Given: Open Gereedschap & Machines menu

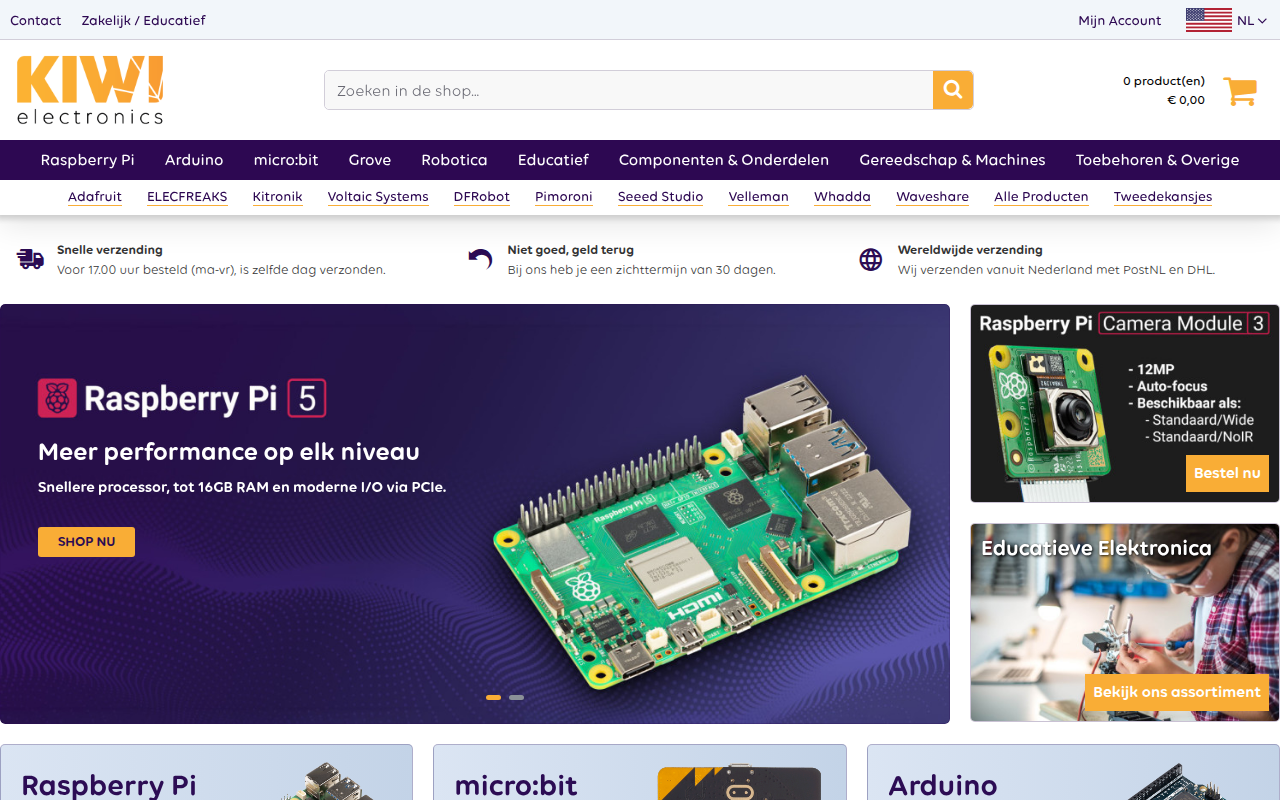Looking at the screenshot, I should pos(952,160).
